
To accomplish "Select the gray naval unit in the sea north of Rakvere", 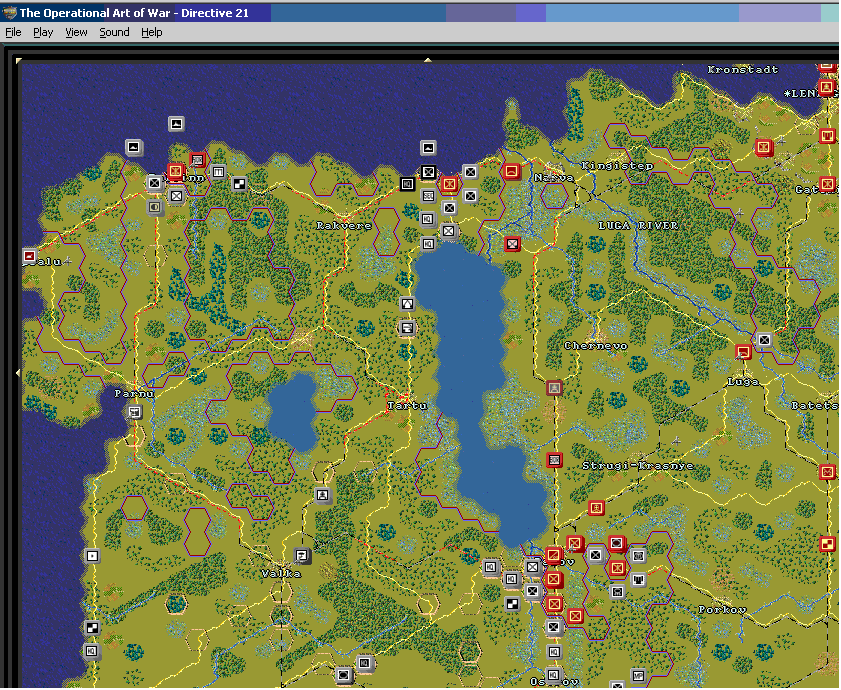I will click(x=428, y=148).
